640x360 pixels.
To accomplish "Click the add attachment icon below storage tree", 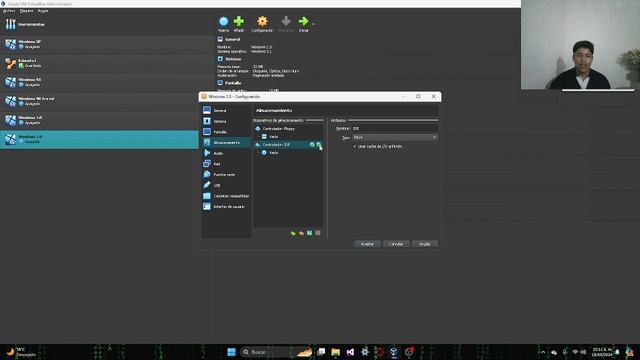I will [309, 233].
